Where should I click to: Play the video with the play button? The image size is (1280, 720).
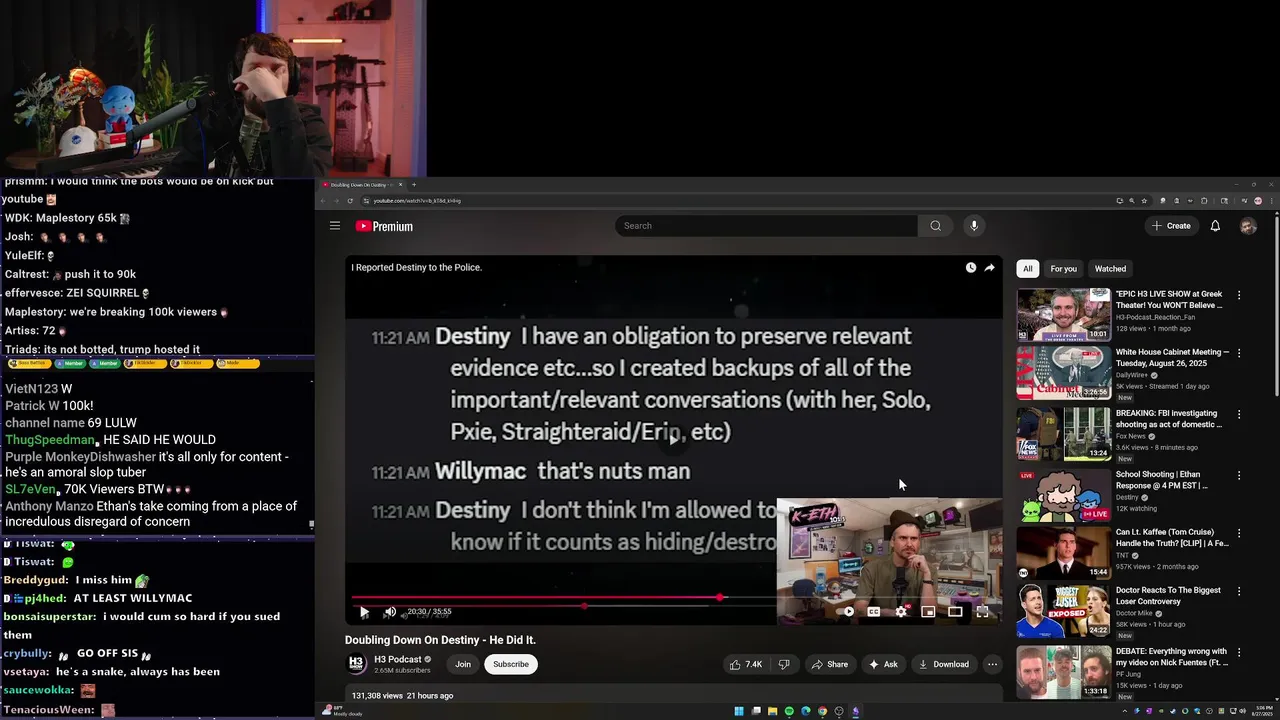[x=364, y=611]
